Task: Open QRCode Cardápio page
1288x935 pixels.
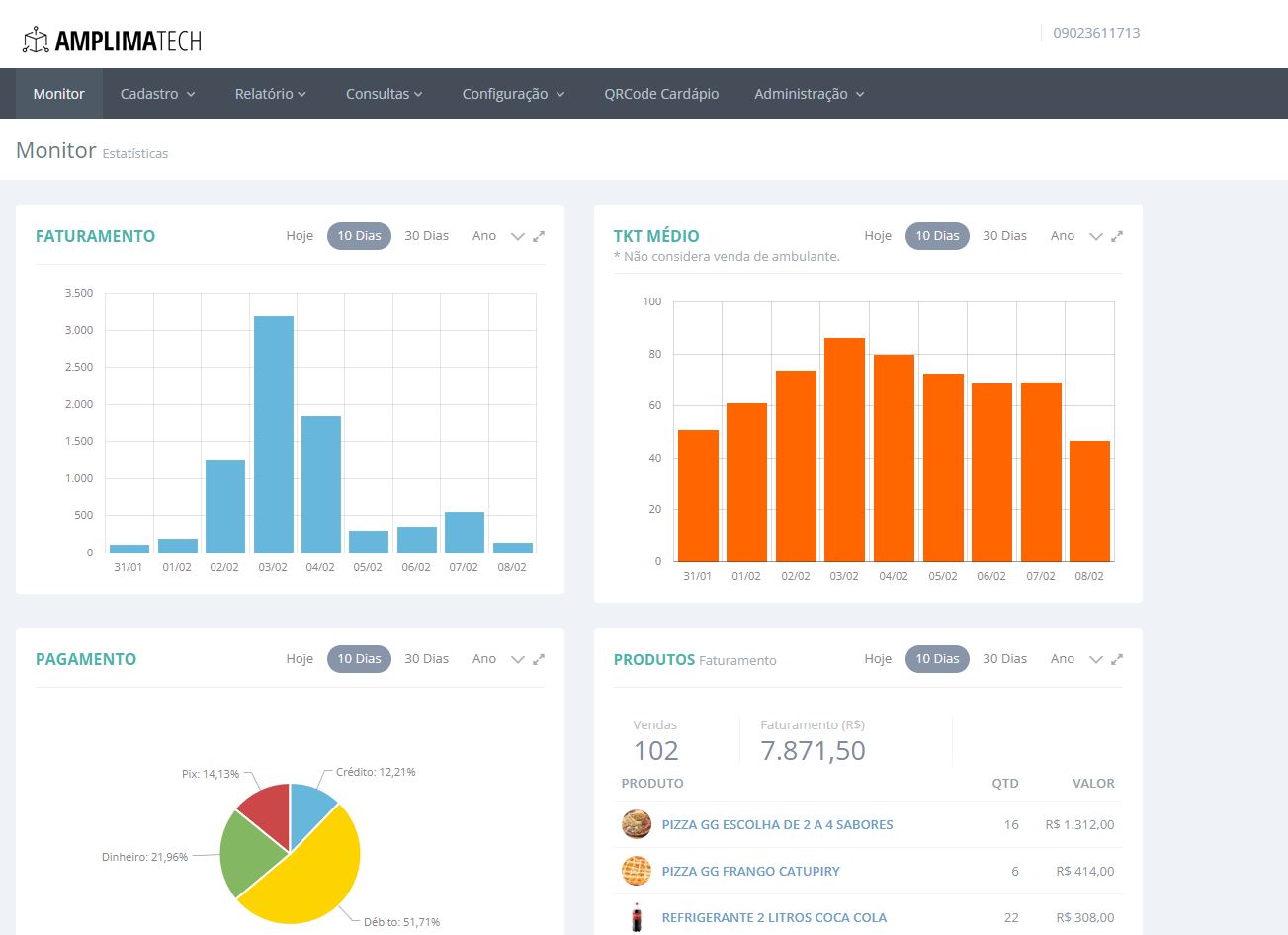Action: (661, 94)
